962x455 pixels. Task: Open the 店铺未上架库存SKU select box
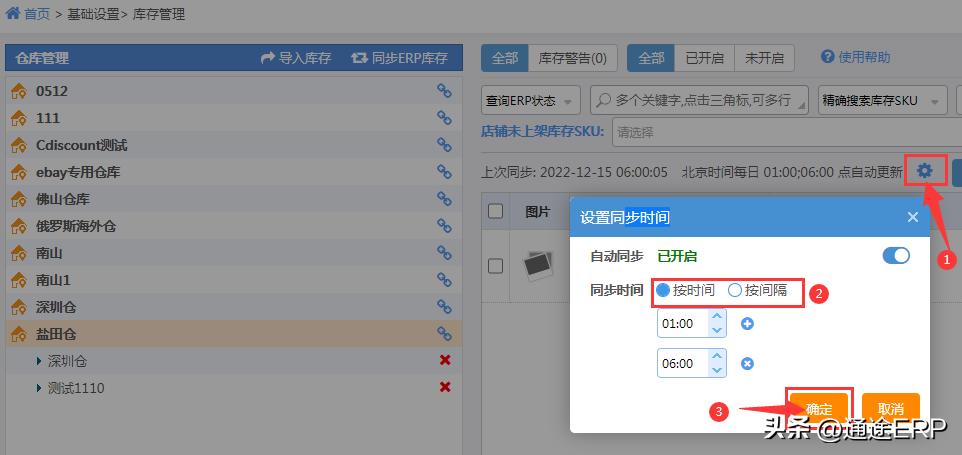[x=787, y=132]
